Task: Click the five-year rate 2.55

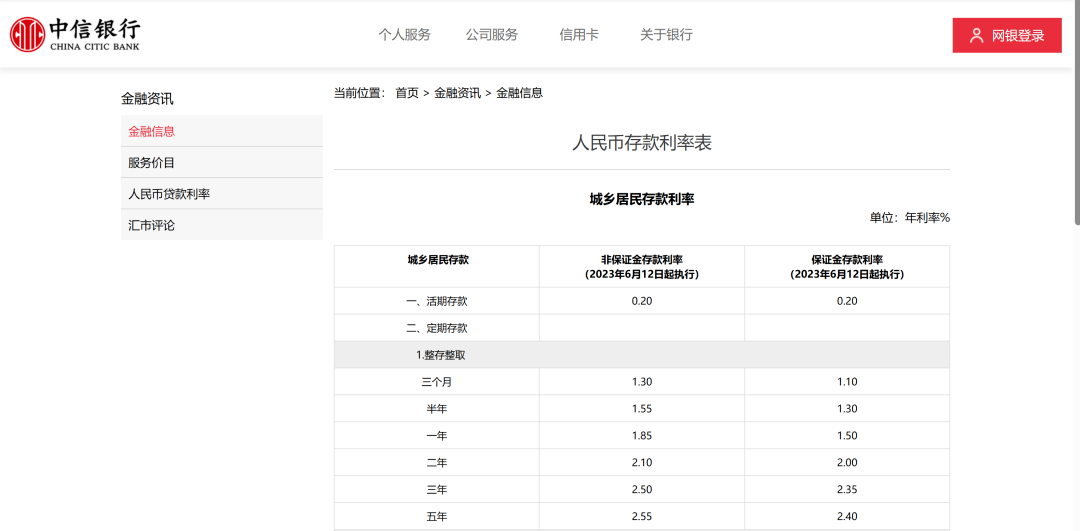Action: (642, 516)
